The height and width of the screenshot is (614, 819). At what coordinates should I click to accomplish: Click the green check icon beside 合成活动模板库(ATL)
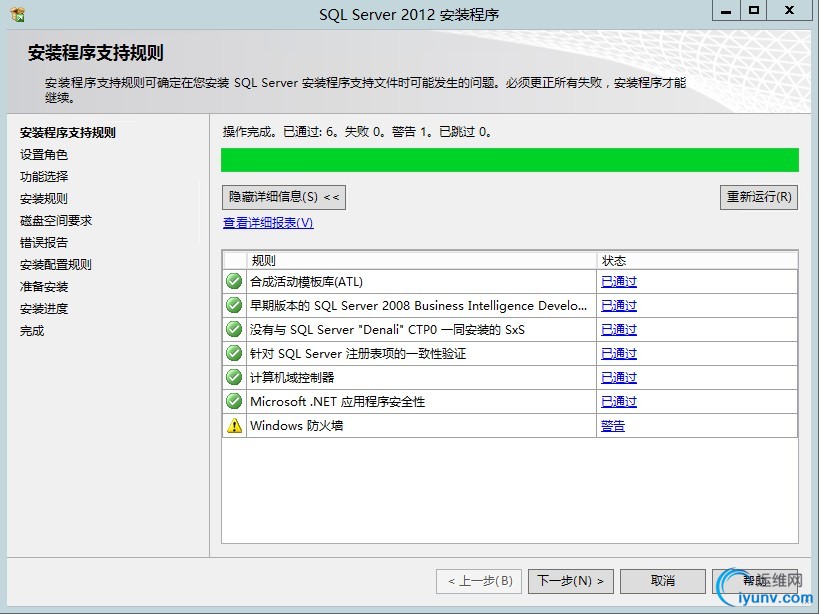click(x=234, y=281)
